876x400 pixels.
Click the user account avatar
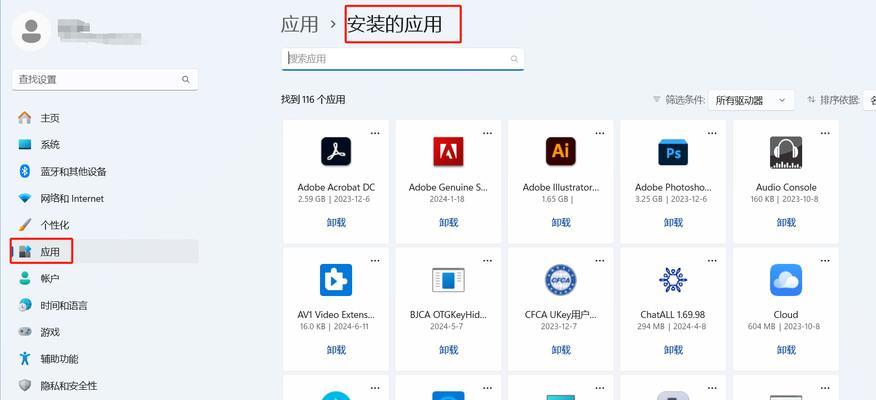coord(31,31)
